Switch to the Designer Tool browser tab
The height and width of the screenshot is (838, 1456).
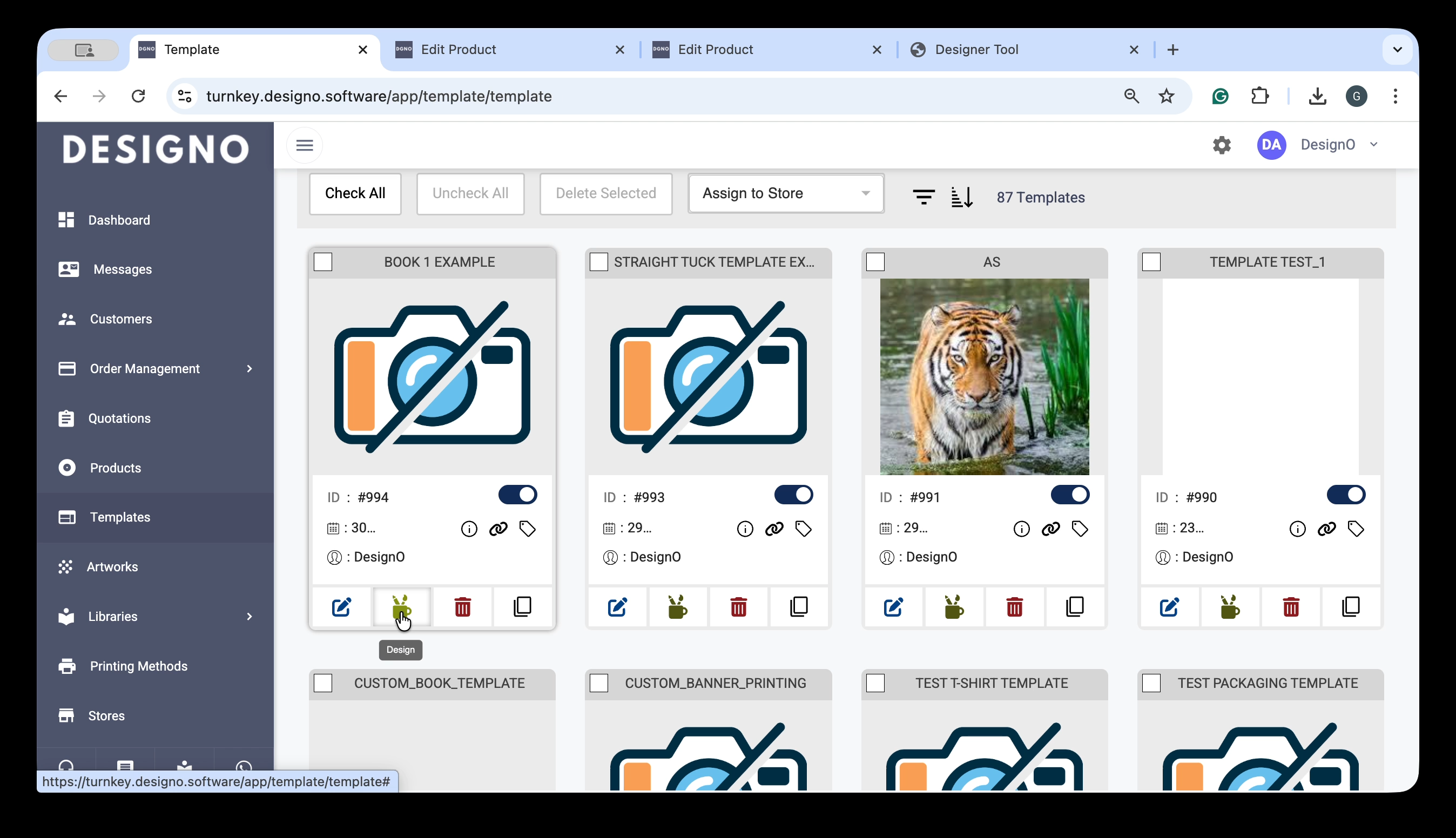tap(976, 50)
